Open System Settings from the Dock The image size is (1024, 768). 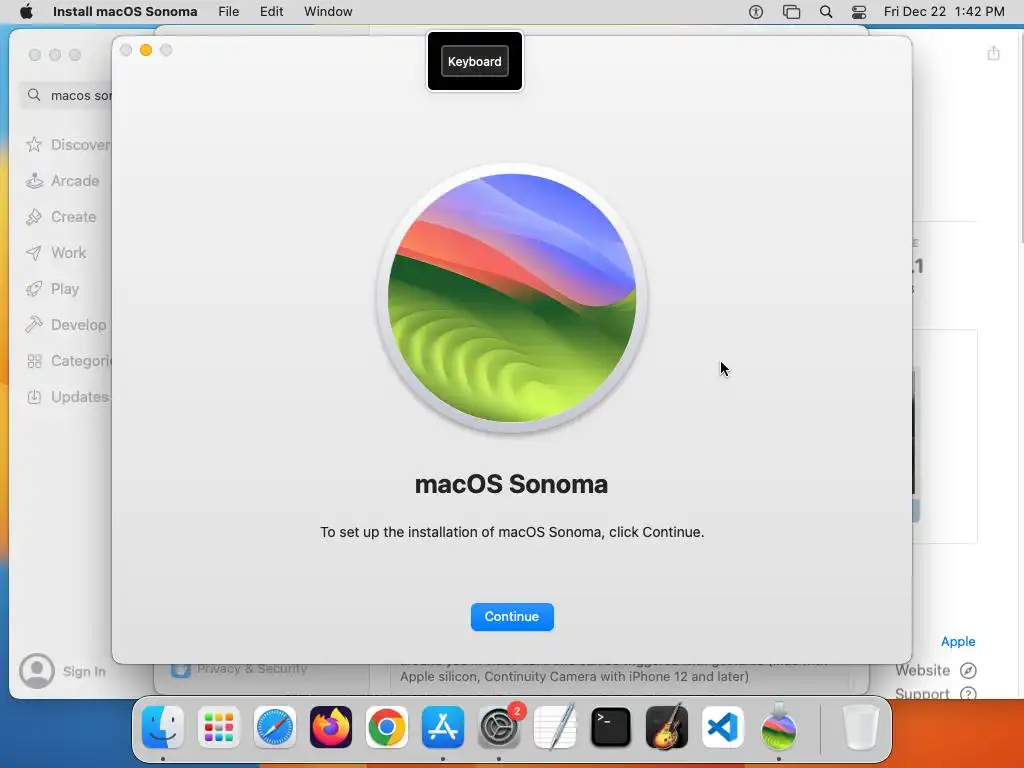pos(500,727)
